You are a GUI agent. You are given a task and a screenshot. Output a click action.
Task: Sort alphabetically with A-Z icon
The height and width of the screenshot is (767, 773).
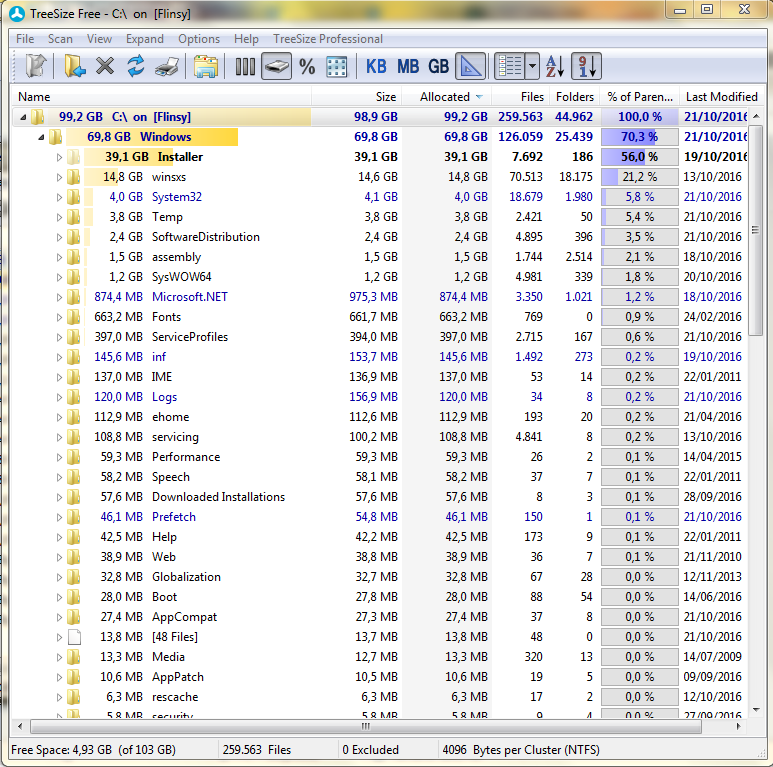point(555,66)
